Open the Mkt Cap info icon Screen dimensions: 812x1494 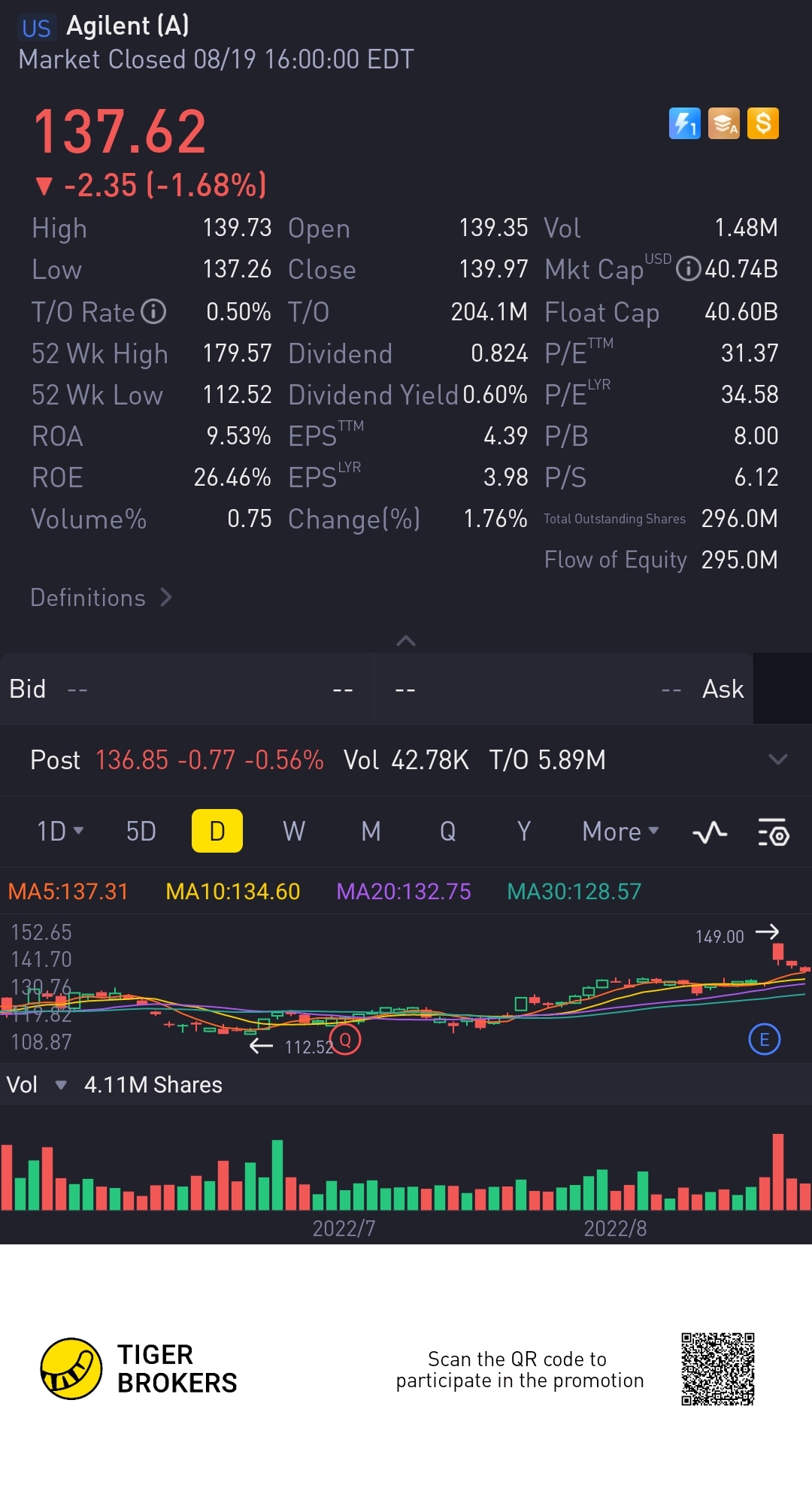point(688,268)
